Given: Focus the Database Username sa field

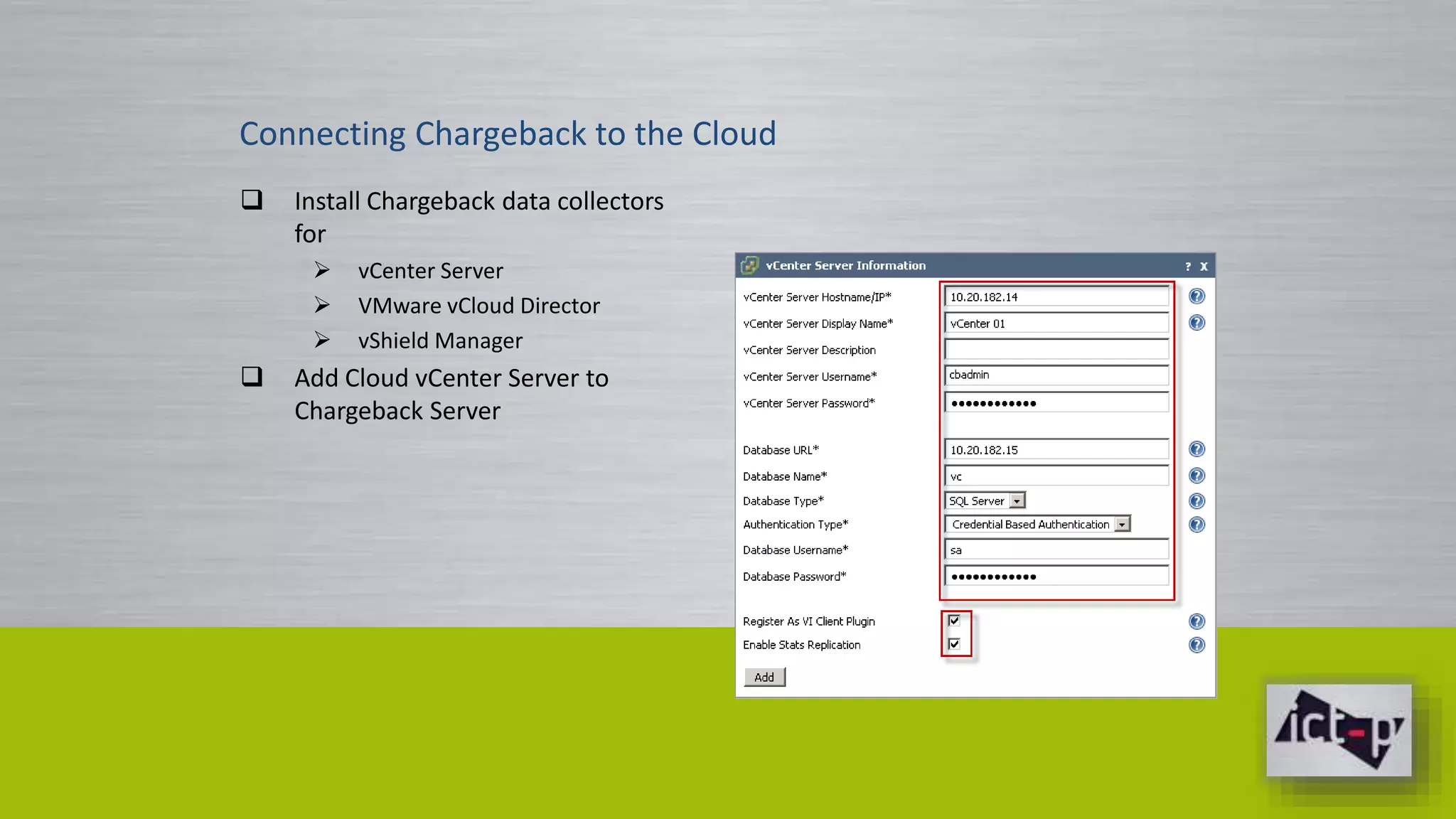Looking at the screenshot, I should click(x=1056, y=550).
